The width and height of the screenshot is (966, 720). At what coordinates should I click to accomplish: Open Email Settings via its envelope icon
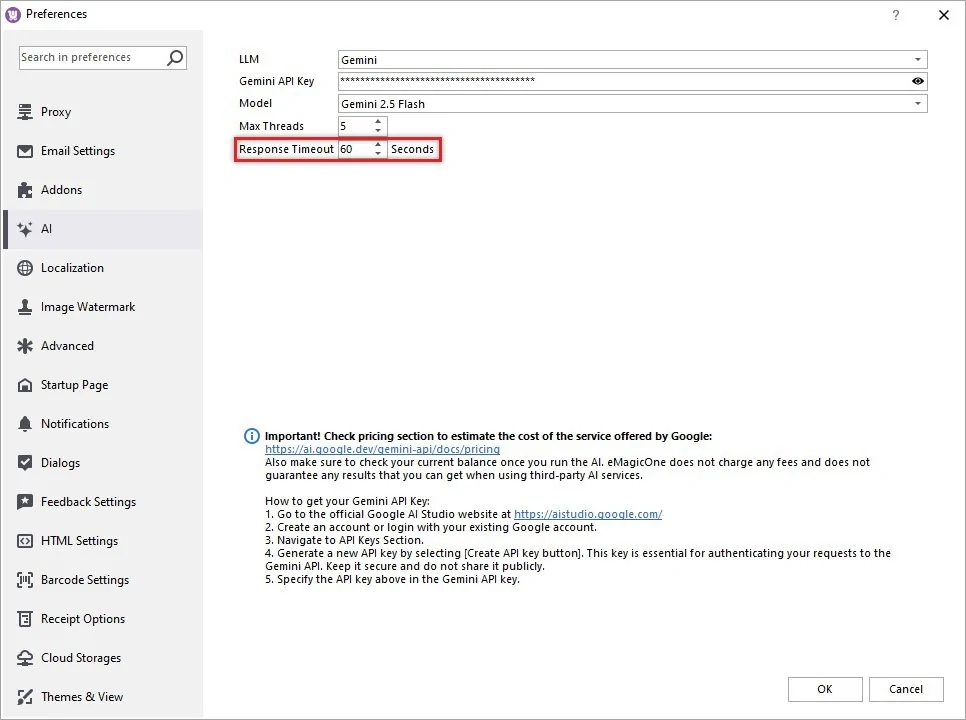(24, 151)
